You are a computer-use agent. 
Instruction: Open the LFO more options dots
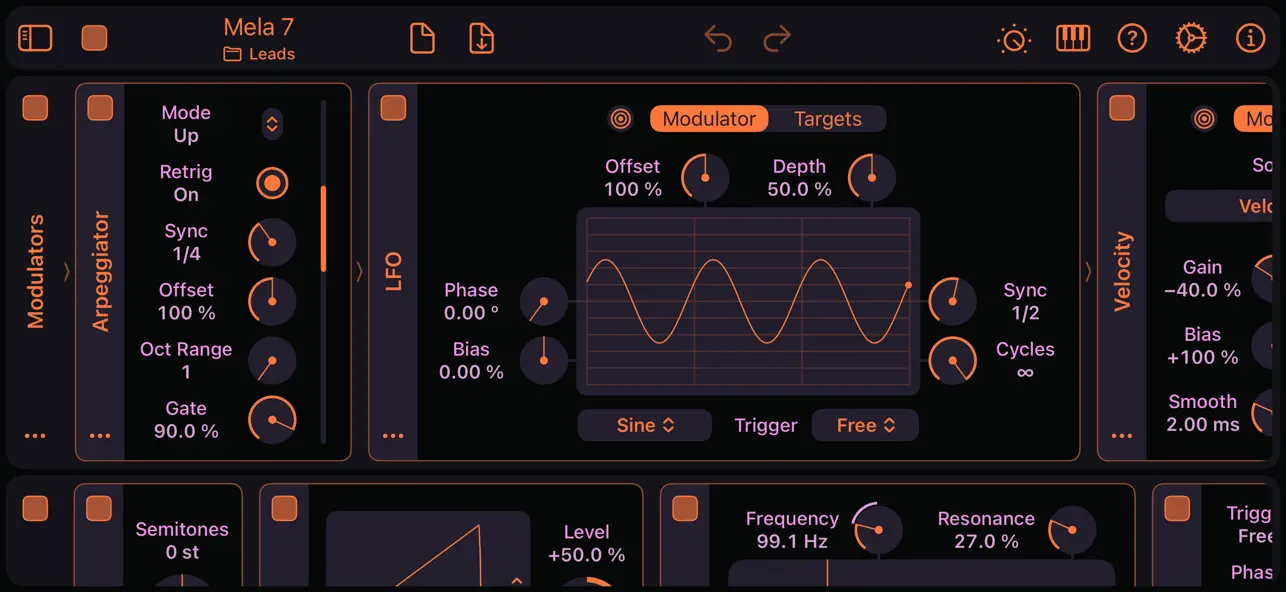pyautogui.click(x=393, y=436)
